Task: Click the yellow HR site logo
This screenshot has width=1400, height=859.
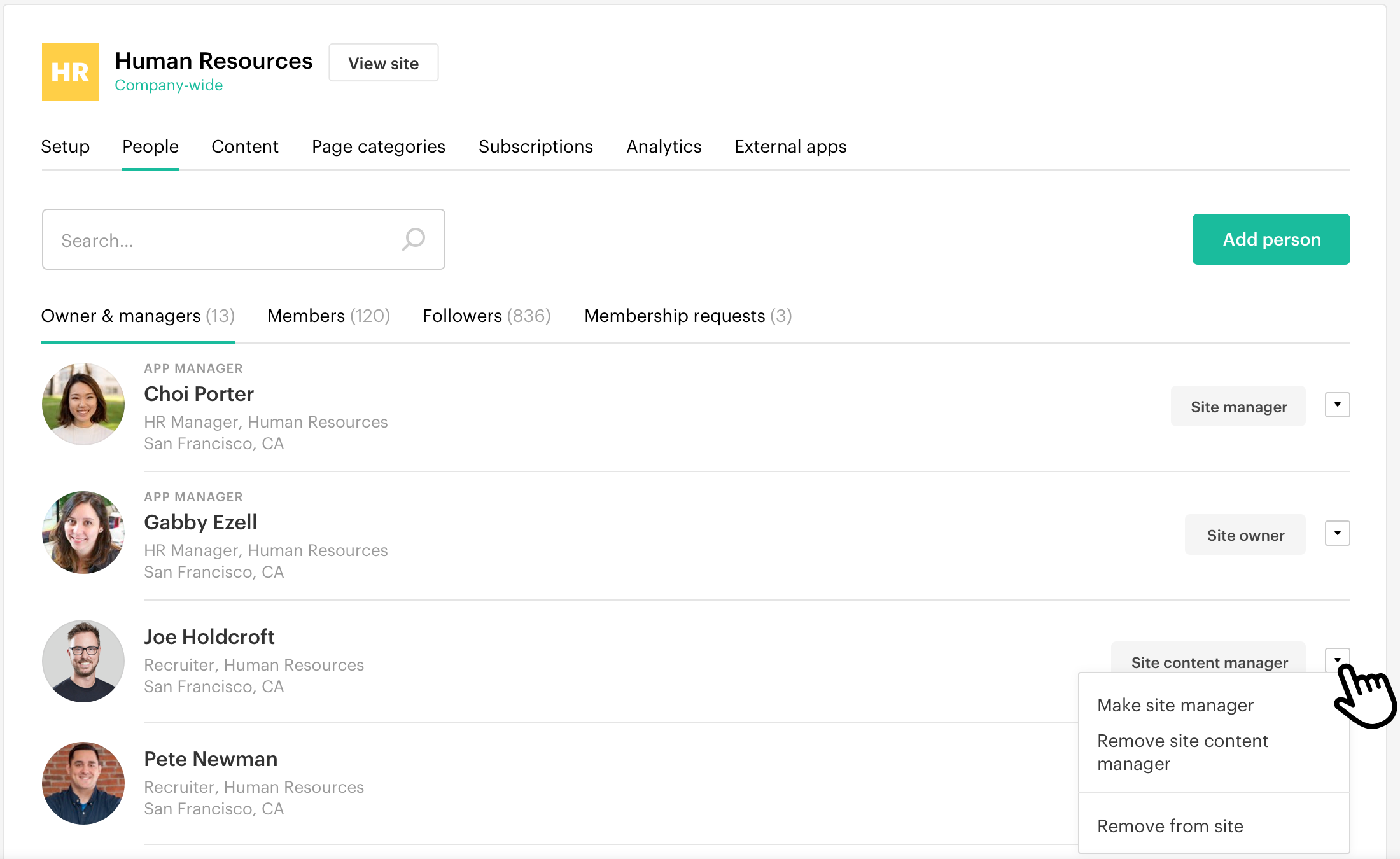Action: (71, 72)
